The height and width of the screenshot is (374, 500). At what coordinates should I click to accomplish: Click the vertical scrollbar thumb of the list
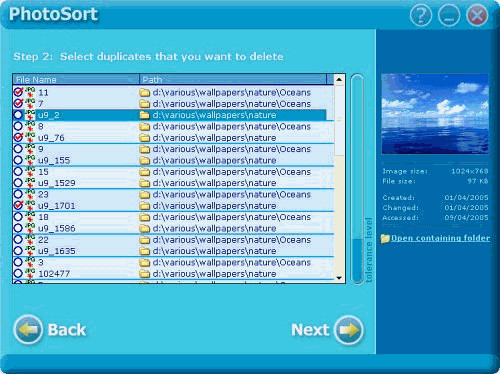(x=339, y=120)
